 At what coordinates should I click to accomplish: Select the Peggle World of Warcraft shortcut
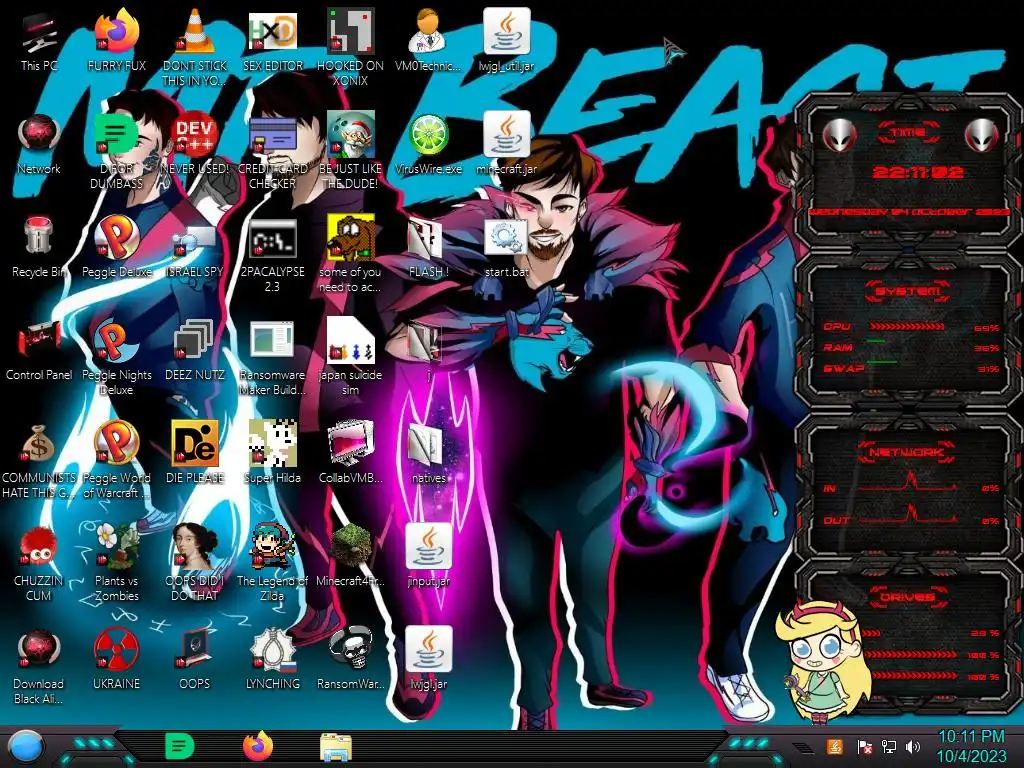(x=117, y=444)
